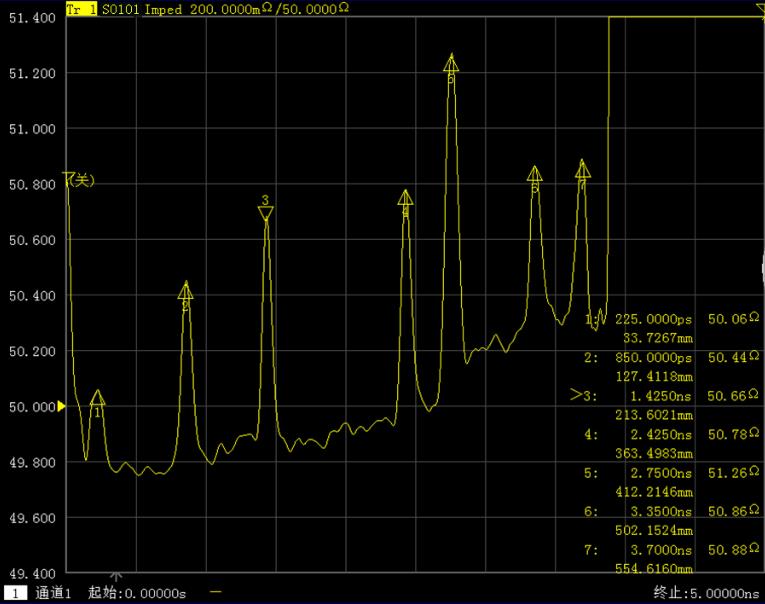Select the Tr 1 trace label
Screen dimensions: 765x604
pyautogui.click(x=81, y=8)
